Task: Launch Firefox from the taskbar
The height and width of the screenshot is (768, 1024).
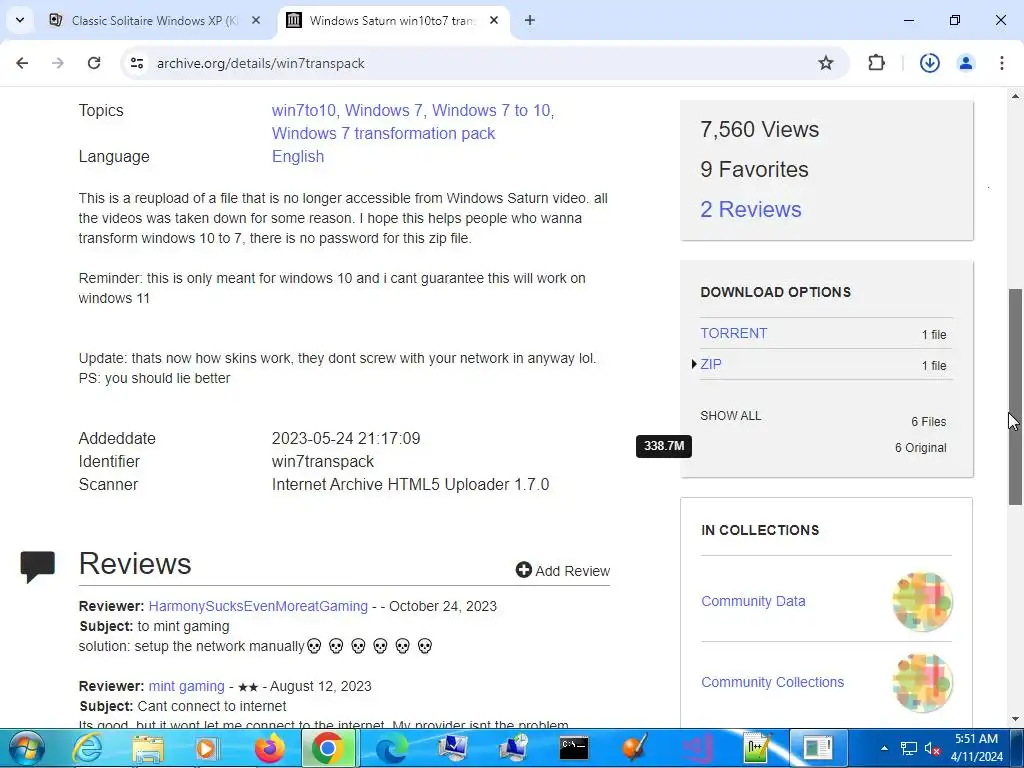Action: pyautogui.click(x=270, y=748)
